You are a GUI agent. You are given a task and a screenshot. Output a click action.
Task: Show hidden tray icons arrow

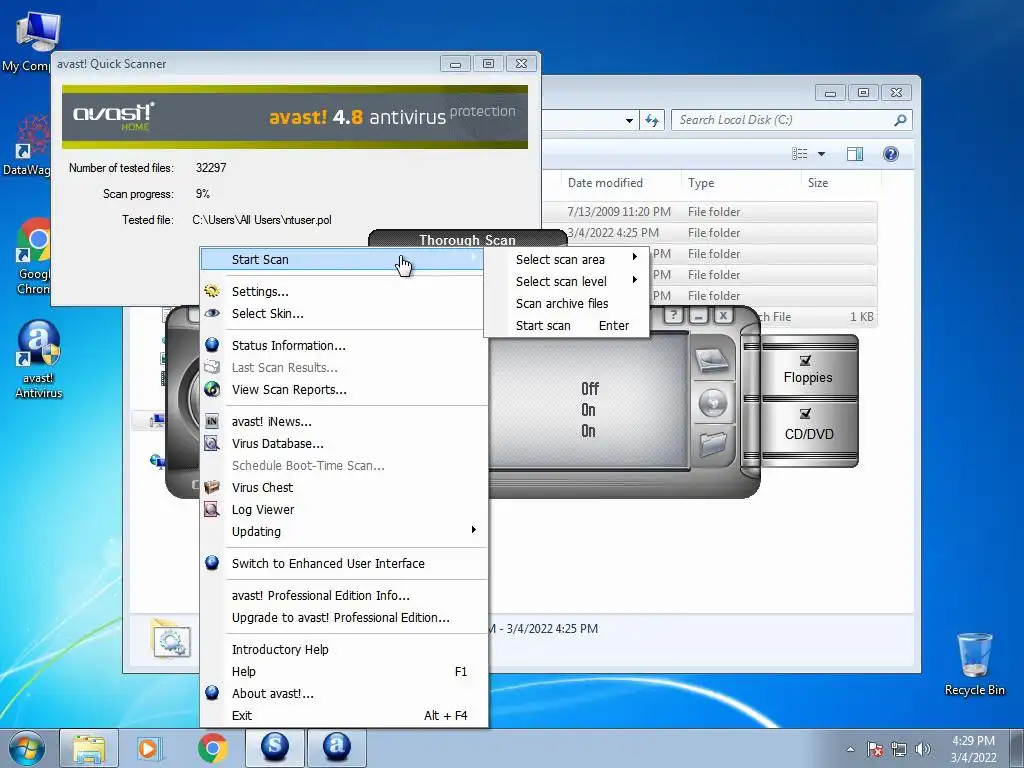850,749
